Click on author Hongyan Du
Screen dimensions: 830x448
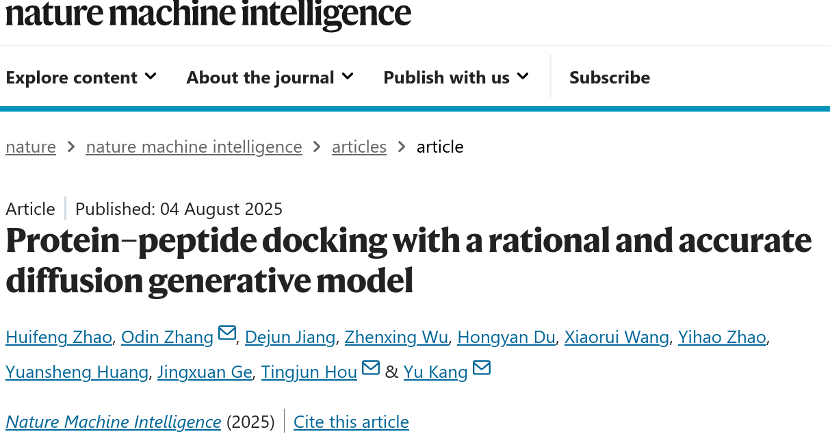pos(506,337)
